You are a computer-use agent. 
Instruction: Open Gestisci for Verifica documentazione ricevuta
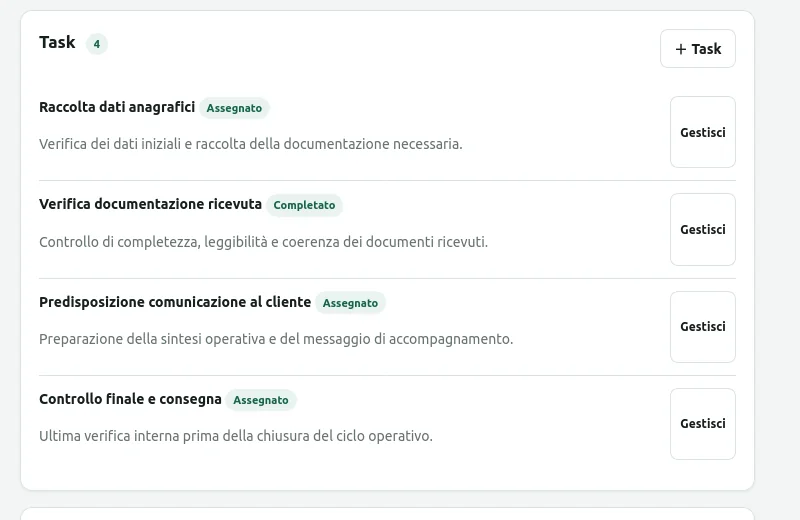pos(703,230)
